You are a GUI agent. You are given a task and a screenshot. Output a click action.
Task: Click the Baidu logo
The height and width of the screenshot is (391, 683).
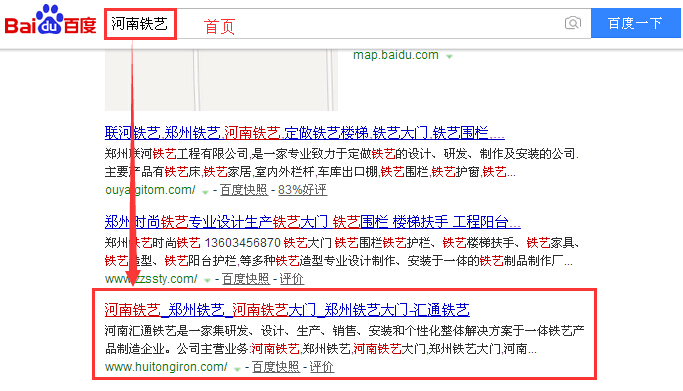point(50,20)
